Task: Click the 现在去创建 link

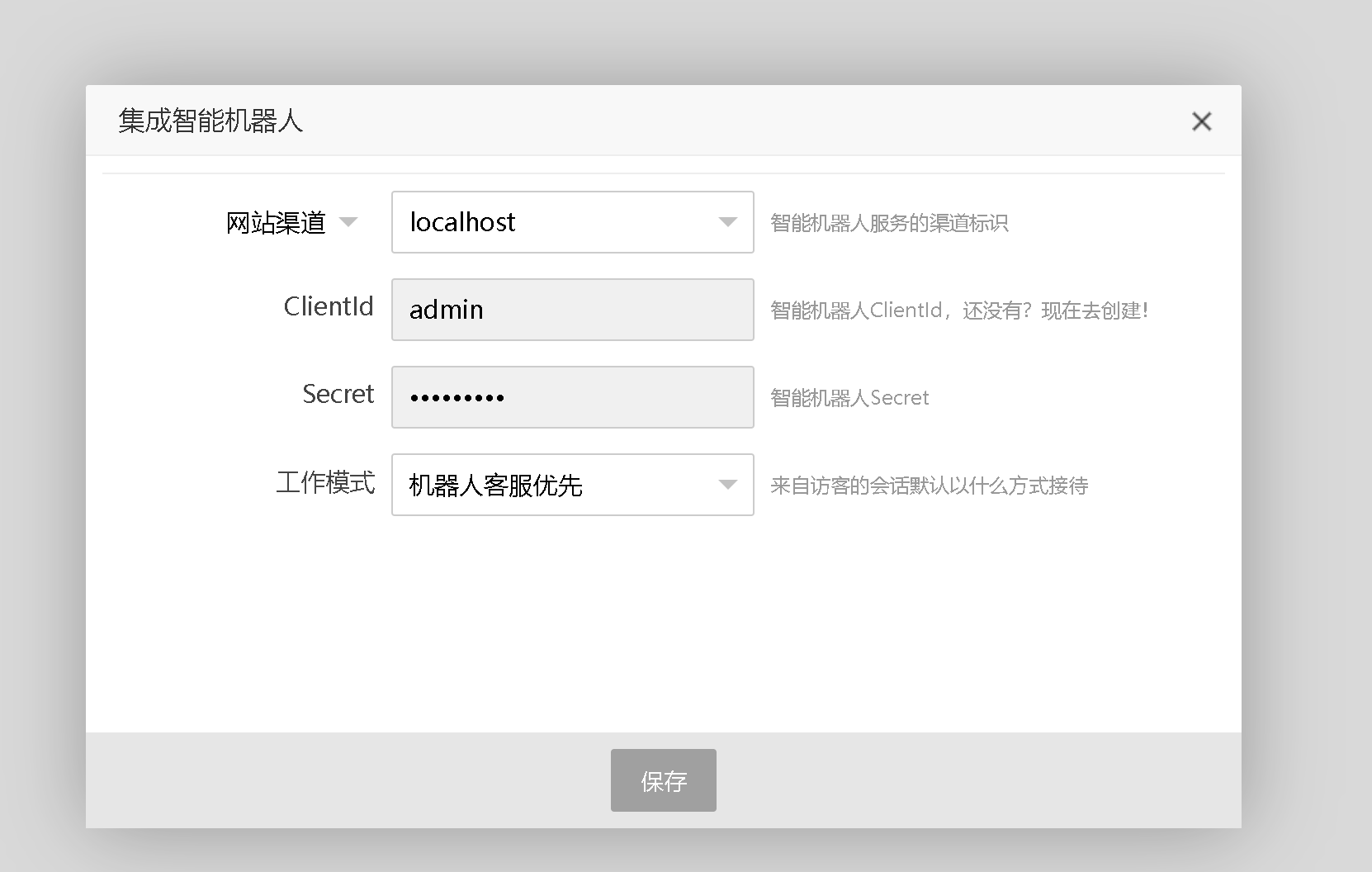Action: [x=1094, y=310]
